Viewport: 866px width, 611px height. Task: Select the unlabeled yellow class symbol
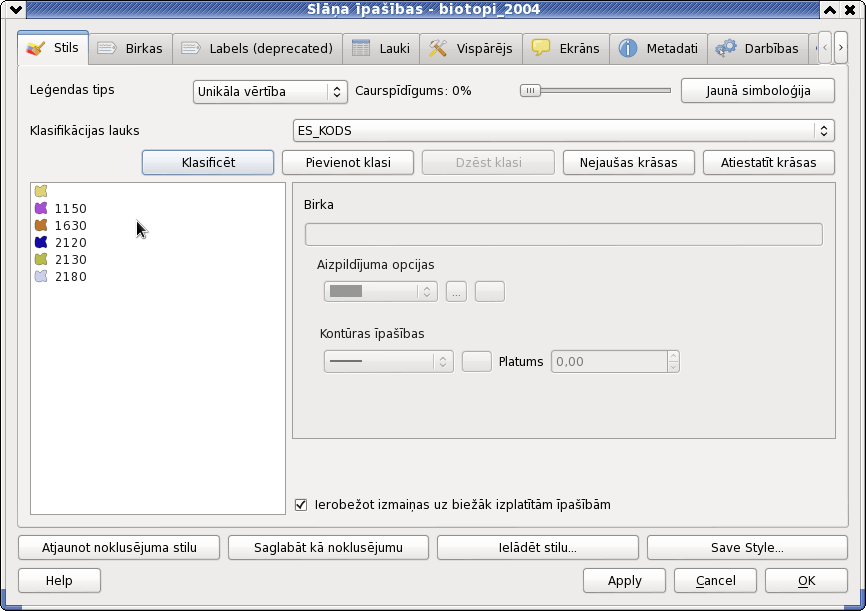[x=41, y=191]
